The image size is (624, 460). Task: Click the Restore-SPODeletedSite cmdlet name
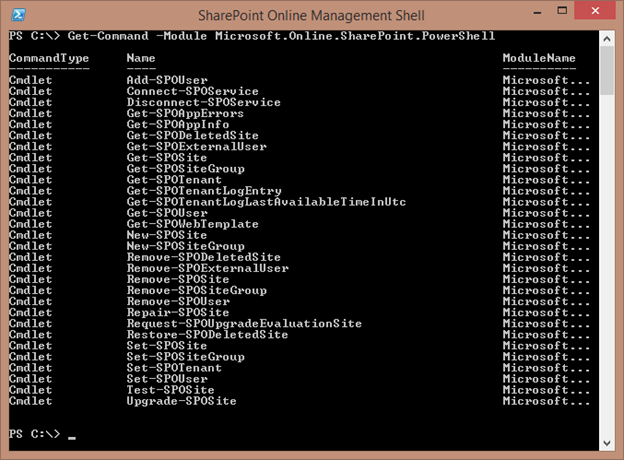click(x=207, y=335)
